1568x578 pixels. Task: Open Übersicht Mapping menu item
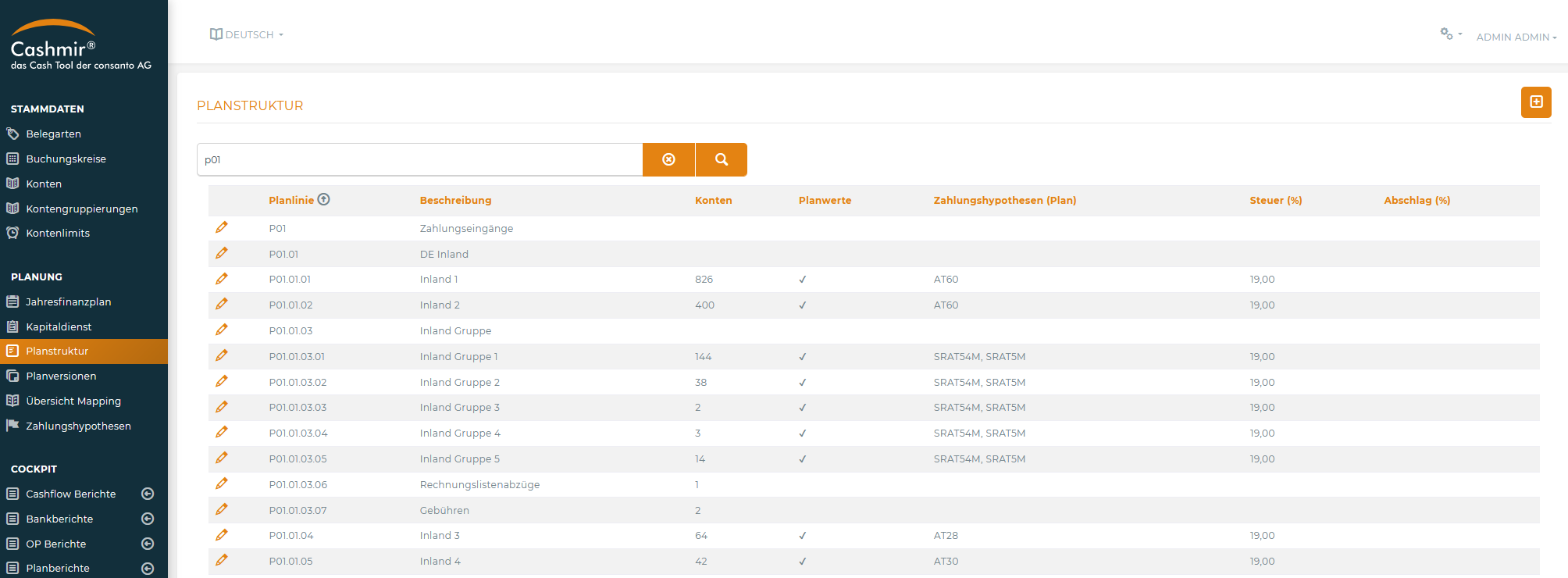pyautogui.click(x=73, y=401)
